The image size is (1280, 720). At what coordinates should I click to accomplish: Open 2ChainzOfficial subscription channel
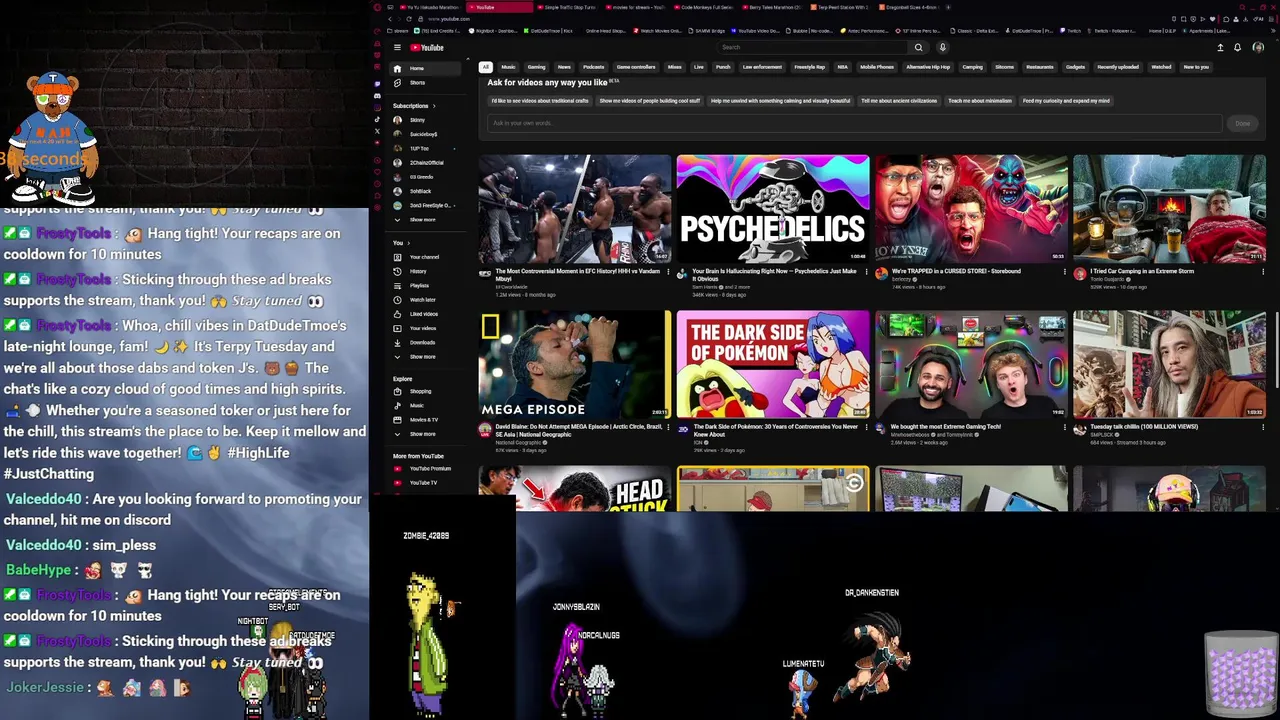click(425, 163)
